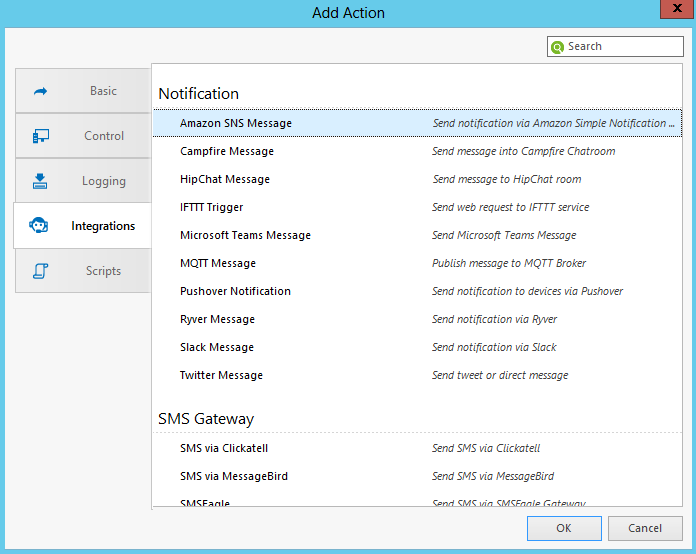Viewport: 696px width, 554px height.
Task: Click 'Send message into Campfire Chatroom' description
Action: (523, 151)
